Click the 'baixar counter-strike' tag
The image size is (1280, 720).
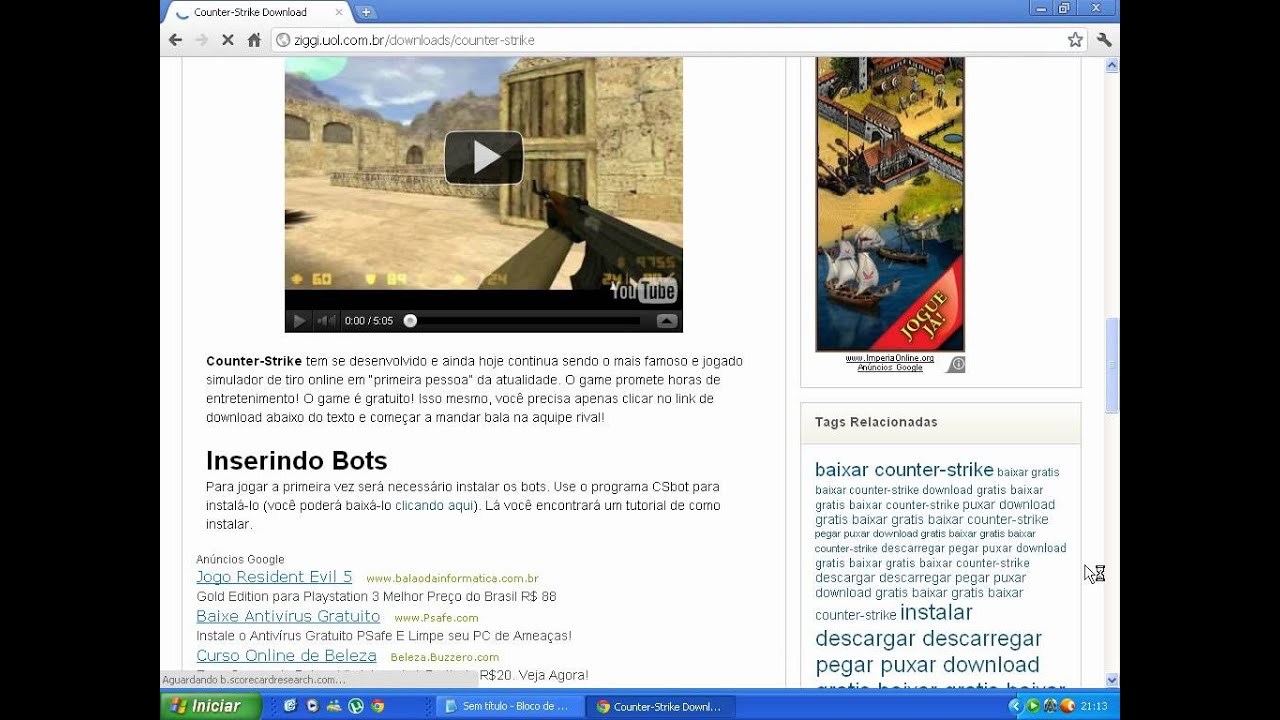(x=904, y=470)
